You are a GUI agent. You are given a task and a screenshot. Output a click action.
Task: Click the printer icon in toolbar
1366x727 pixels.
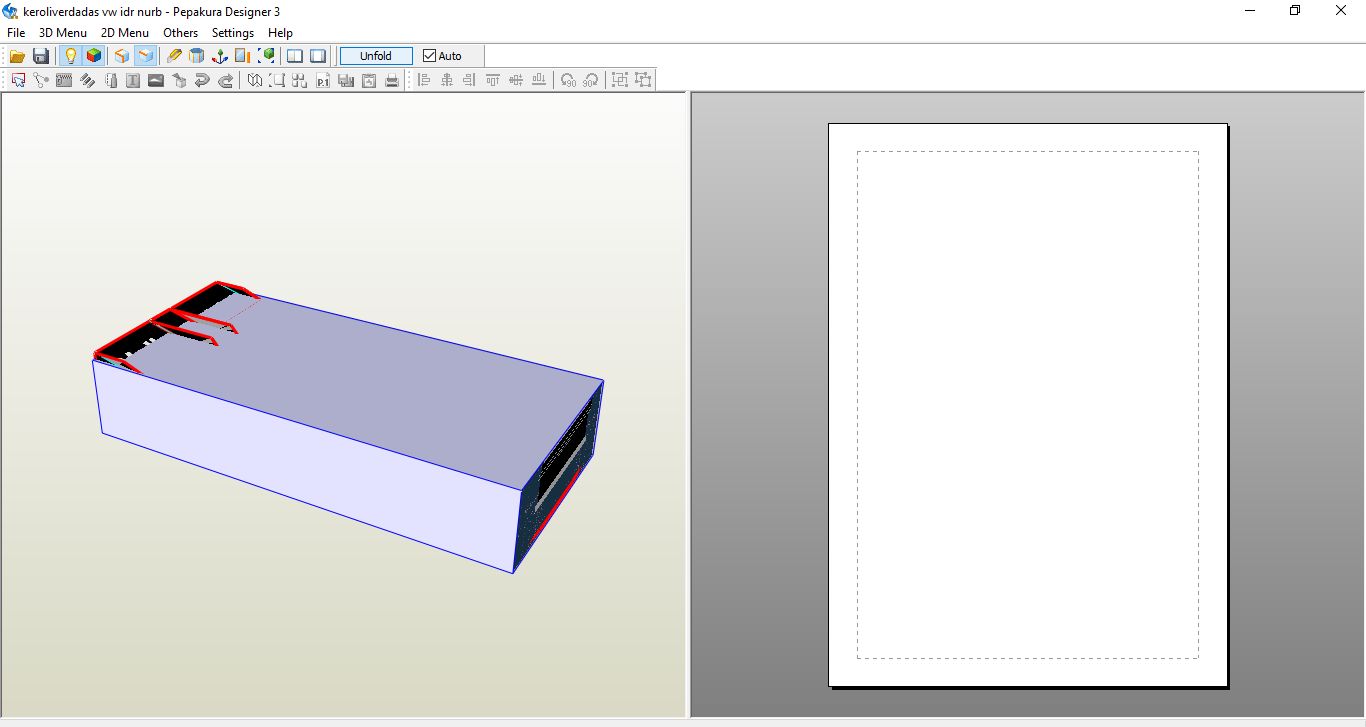[392, 81]
